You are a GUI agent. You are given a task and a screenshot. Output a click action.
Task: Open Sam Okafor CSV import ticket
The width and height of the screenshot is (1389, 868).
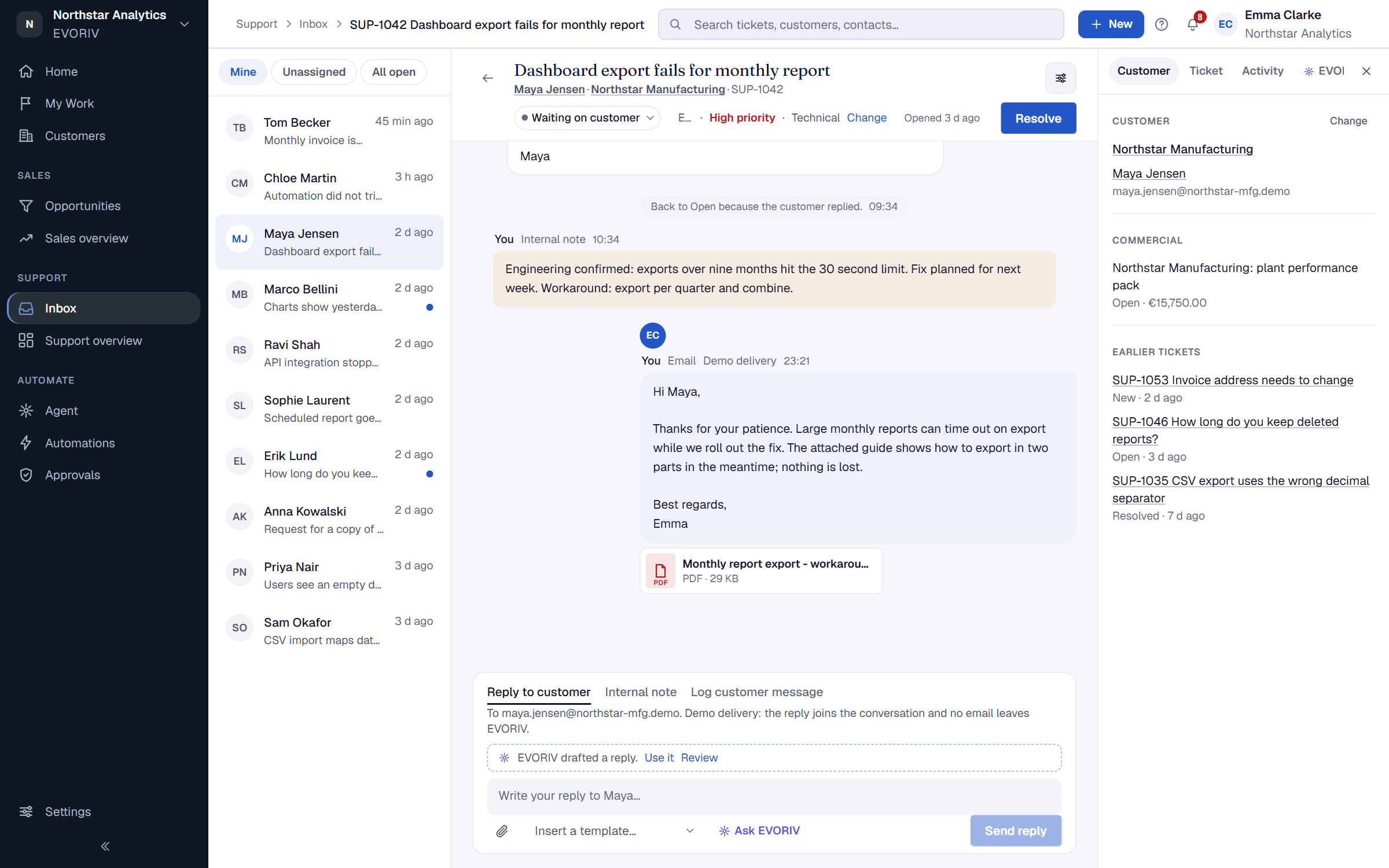[x=329, y=631]
